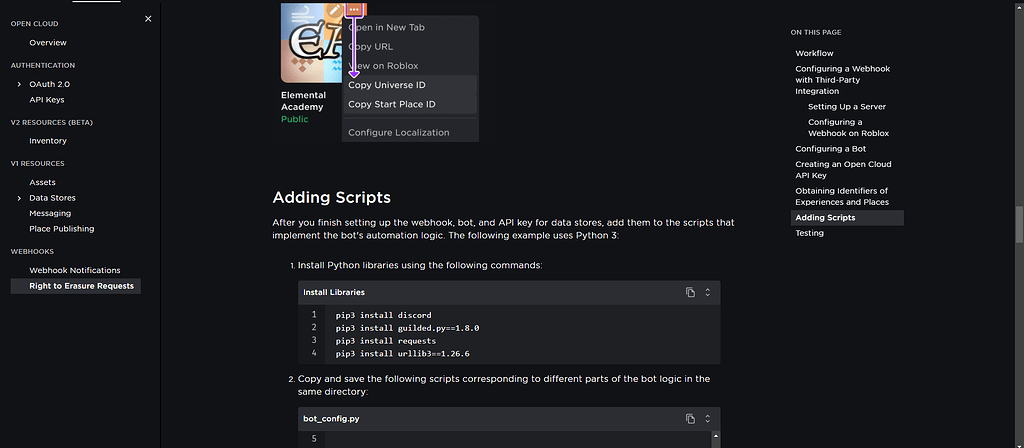
Task: Jump to Workflow in On This Page
Action: click(814, 53)
